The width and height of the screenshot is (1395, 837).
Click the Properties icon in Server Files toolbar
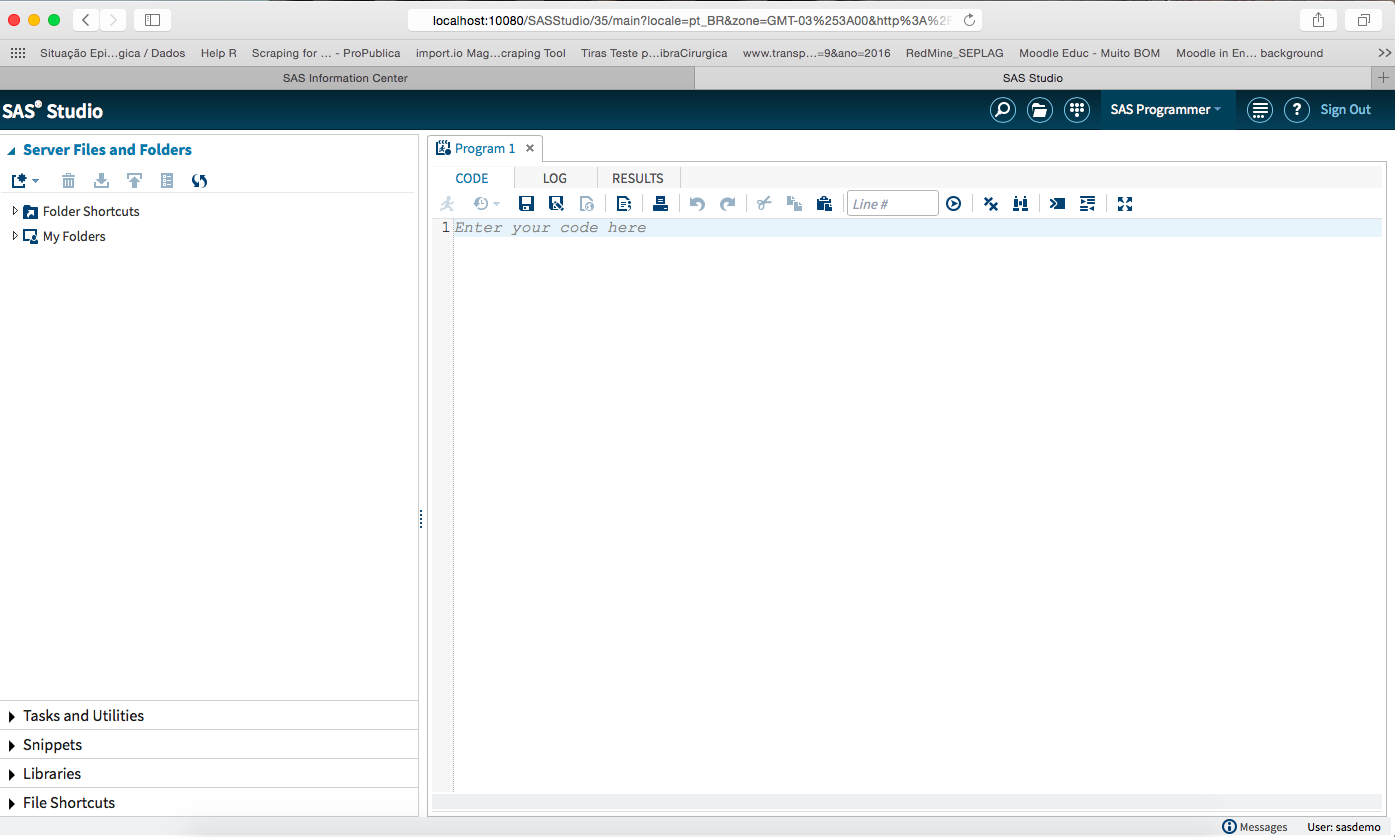click(167, 181)
